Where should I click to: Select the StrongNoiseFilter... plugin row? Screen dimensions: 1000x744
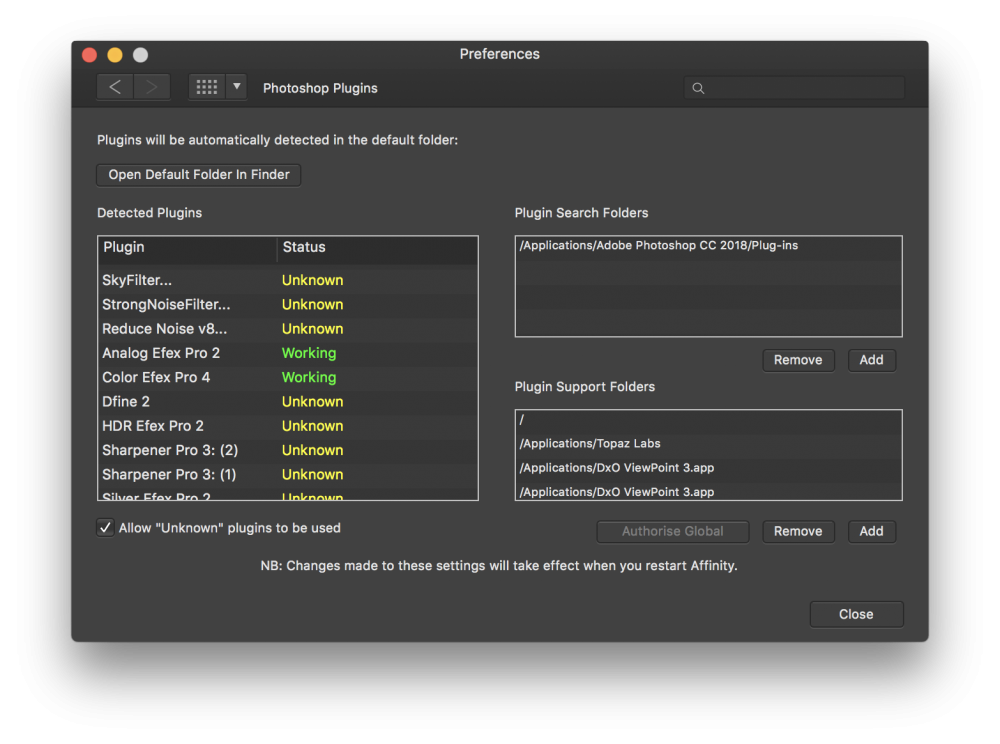(x=288, y=305)
